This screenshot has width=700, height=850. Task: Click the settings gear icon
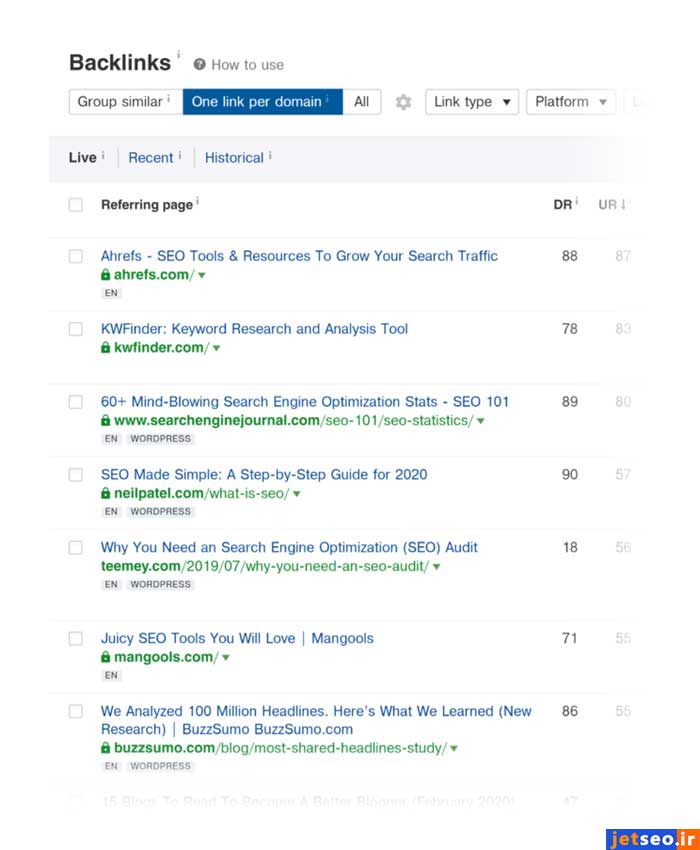coord(403,102)
